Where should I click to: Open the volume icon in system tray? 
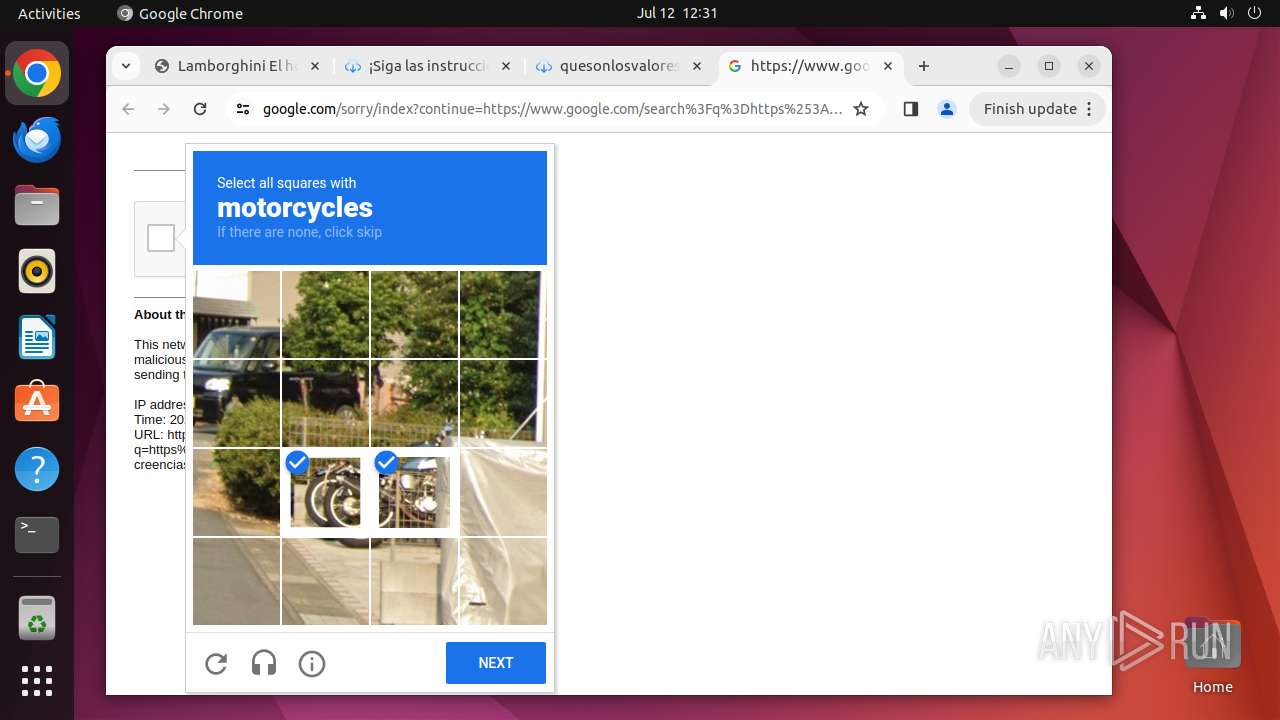tap(1227, 13)
